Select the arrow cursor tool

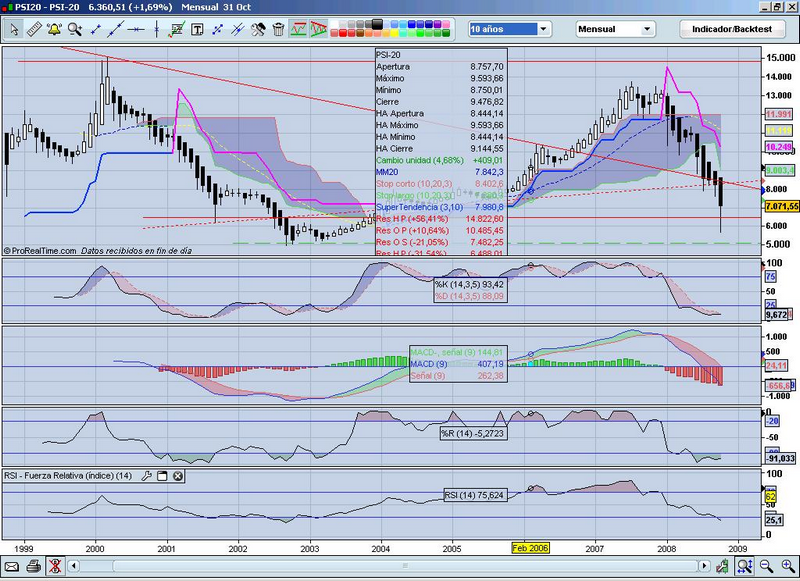(15, 30)
